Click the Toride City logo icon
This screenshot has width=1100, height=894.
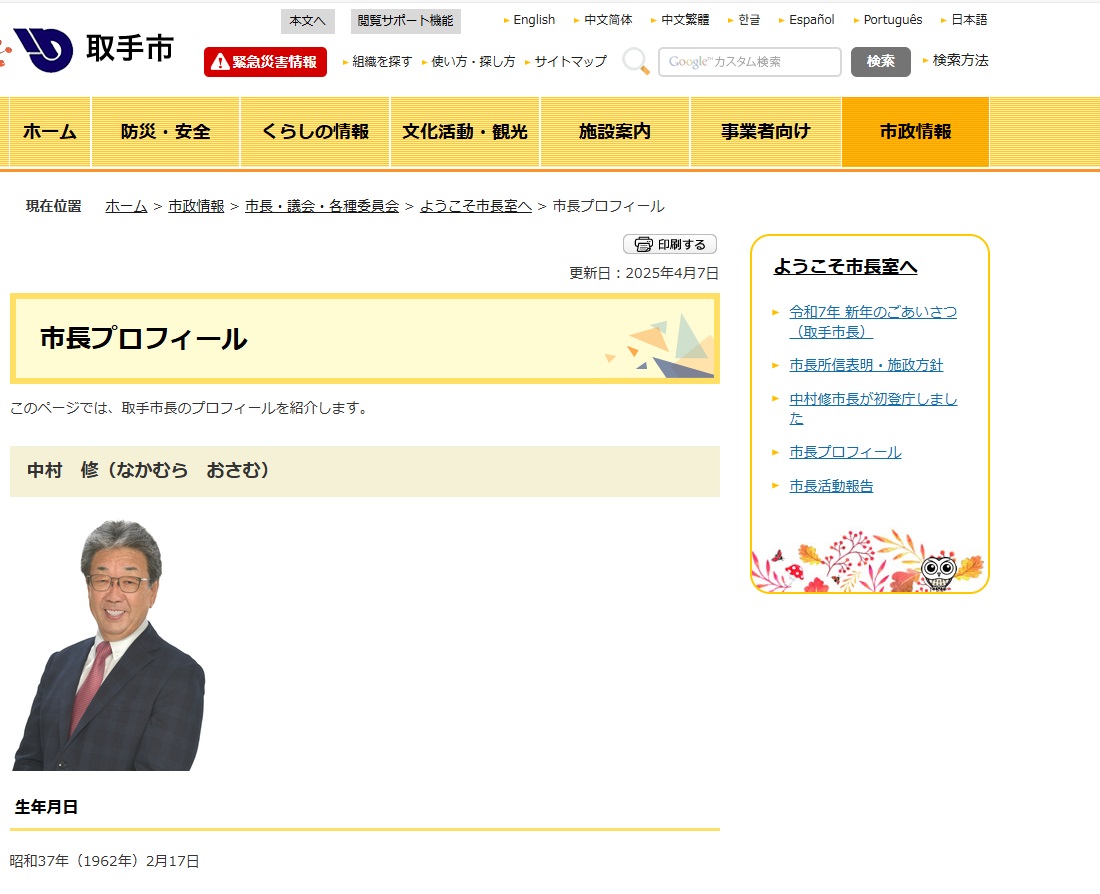[43, 49]
